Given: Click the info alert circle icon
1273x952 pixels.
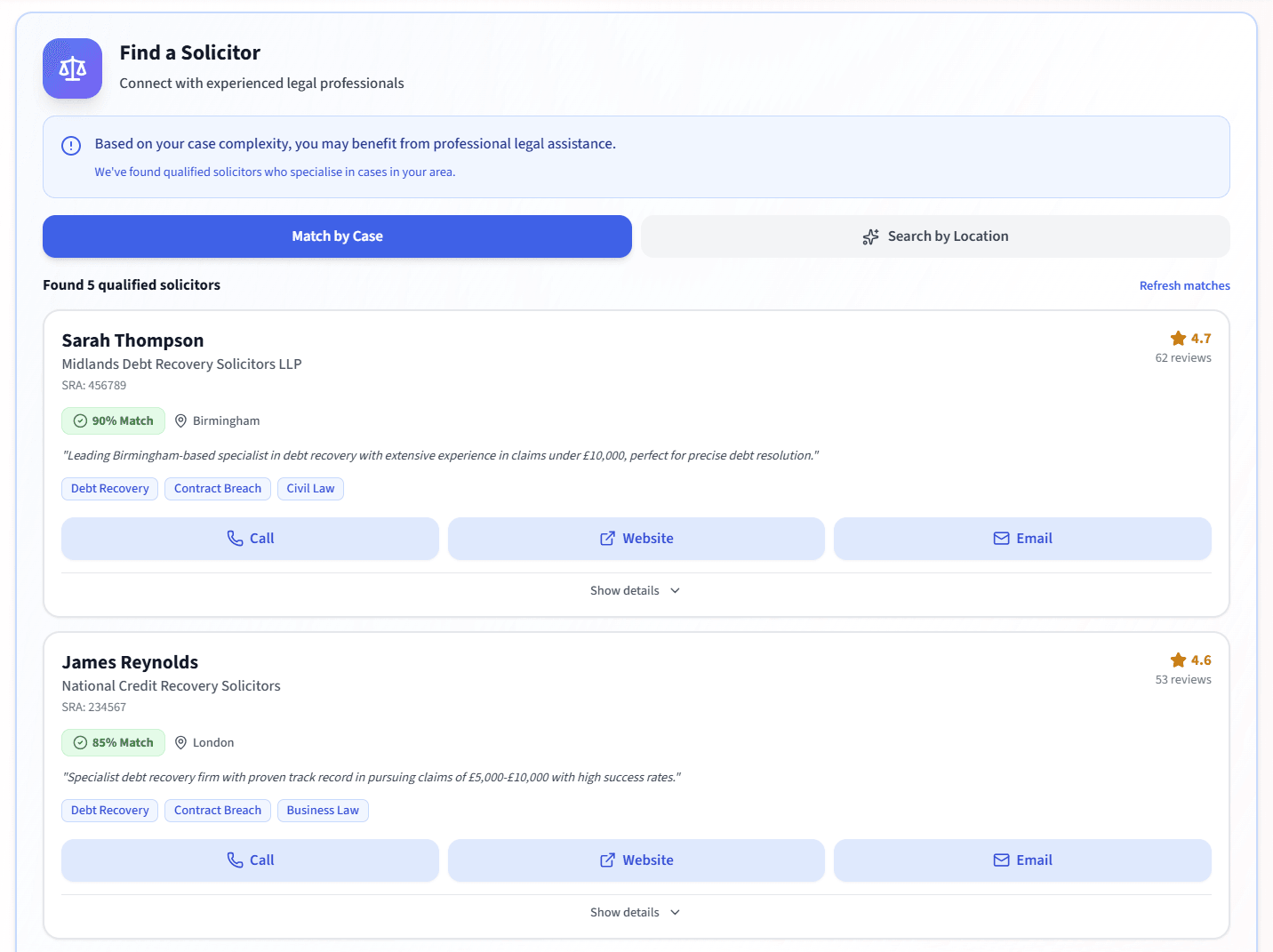Looking at the screenshot, I should coord(71,146).
